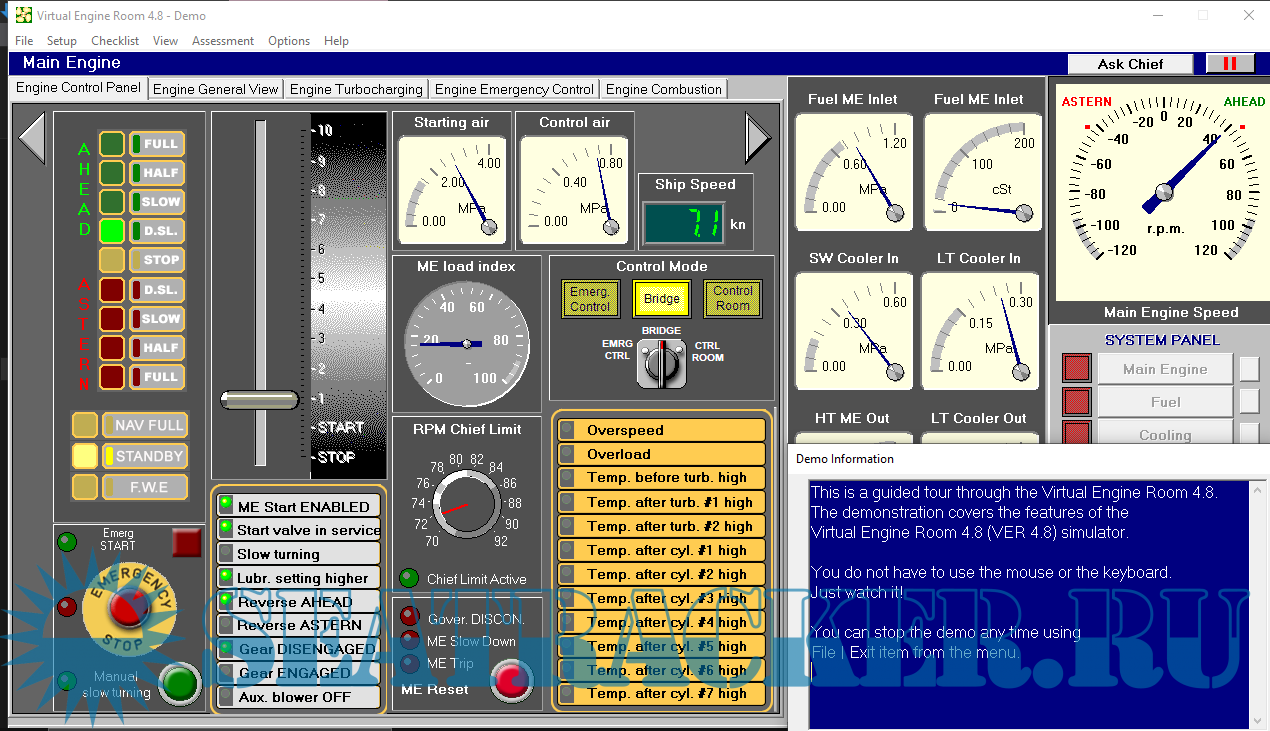
Task: Click the engine telegraph lever slider handle
Action: 260,400
